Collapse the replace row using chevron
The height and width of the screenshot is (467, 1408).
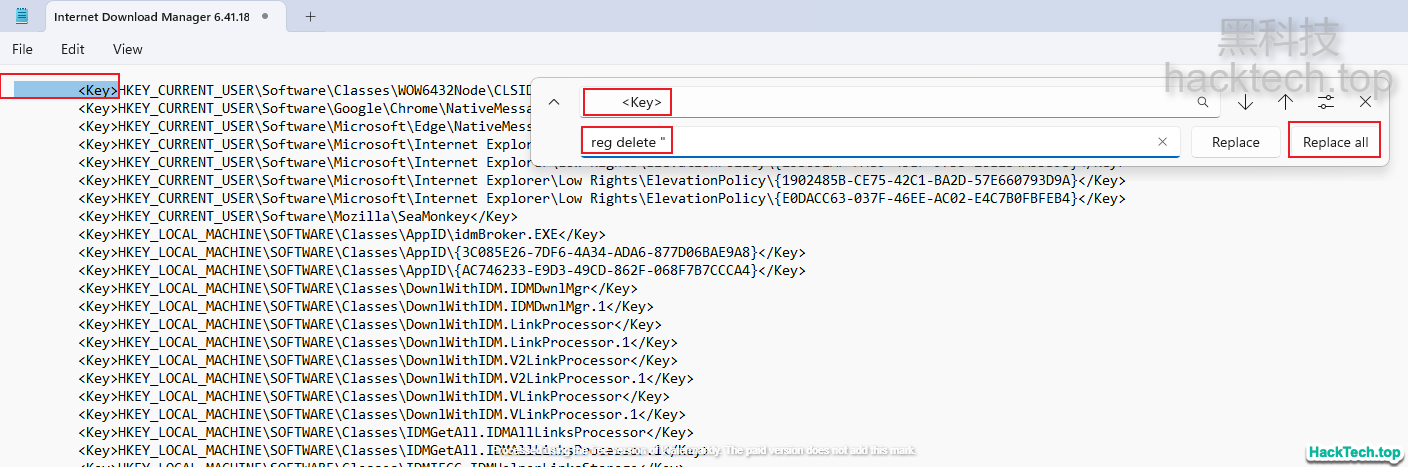553,102
